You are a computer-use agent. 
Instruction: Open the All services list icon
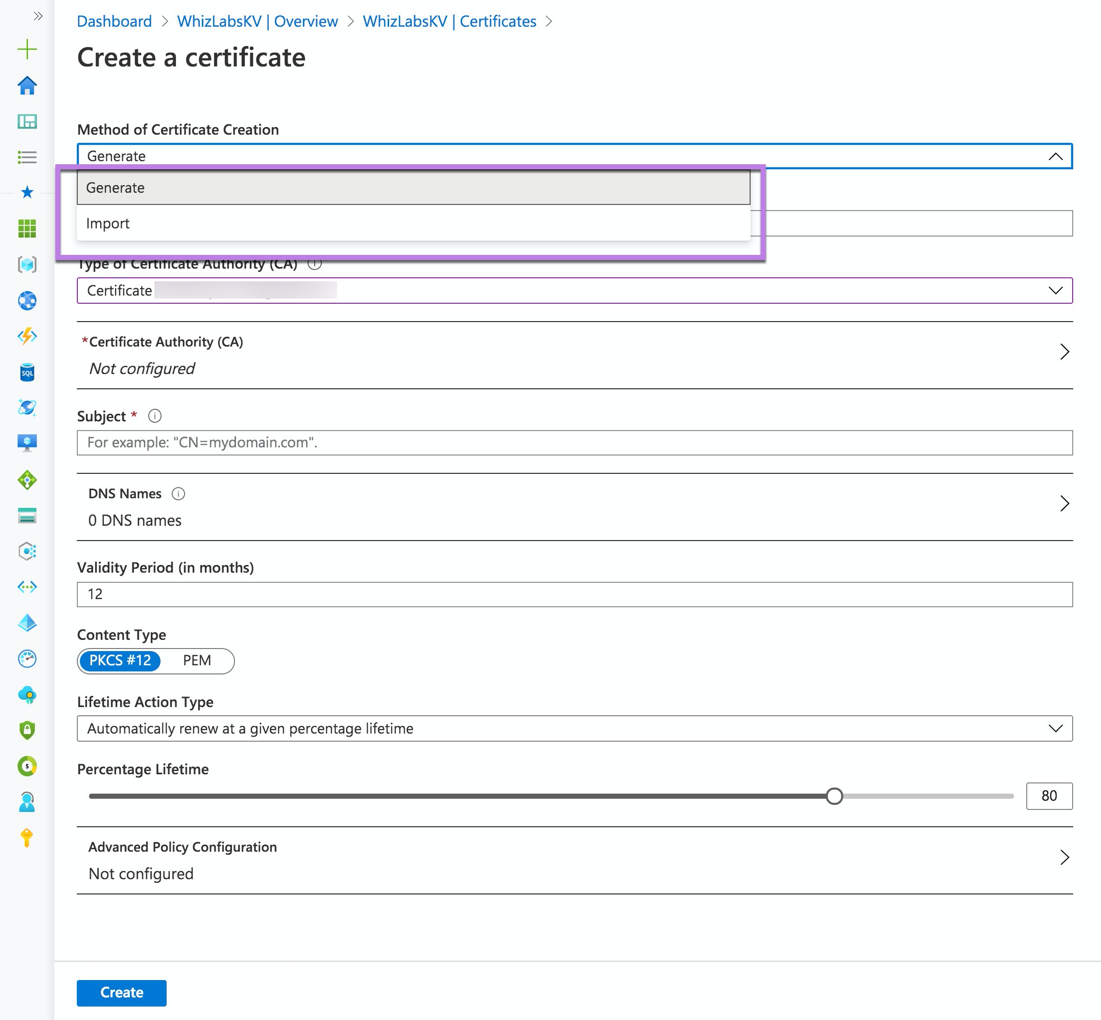click(27, 157)
